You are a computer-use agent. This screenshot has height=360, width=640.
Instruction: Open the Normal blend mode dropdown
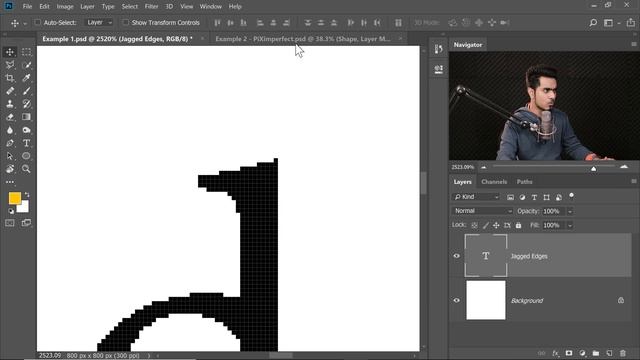coord(482,211)
